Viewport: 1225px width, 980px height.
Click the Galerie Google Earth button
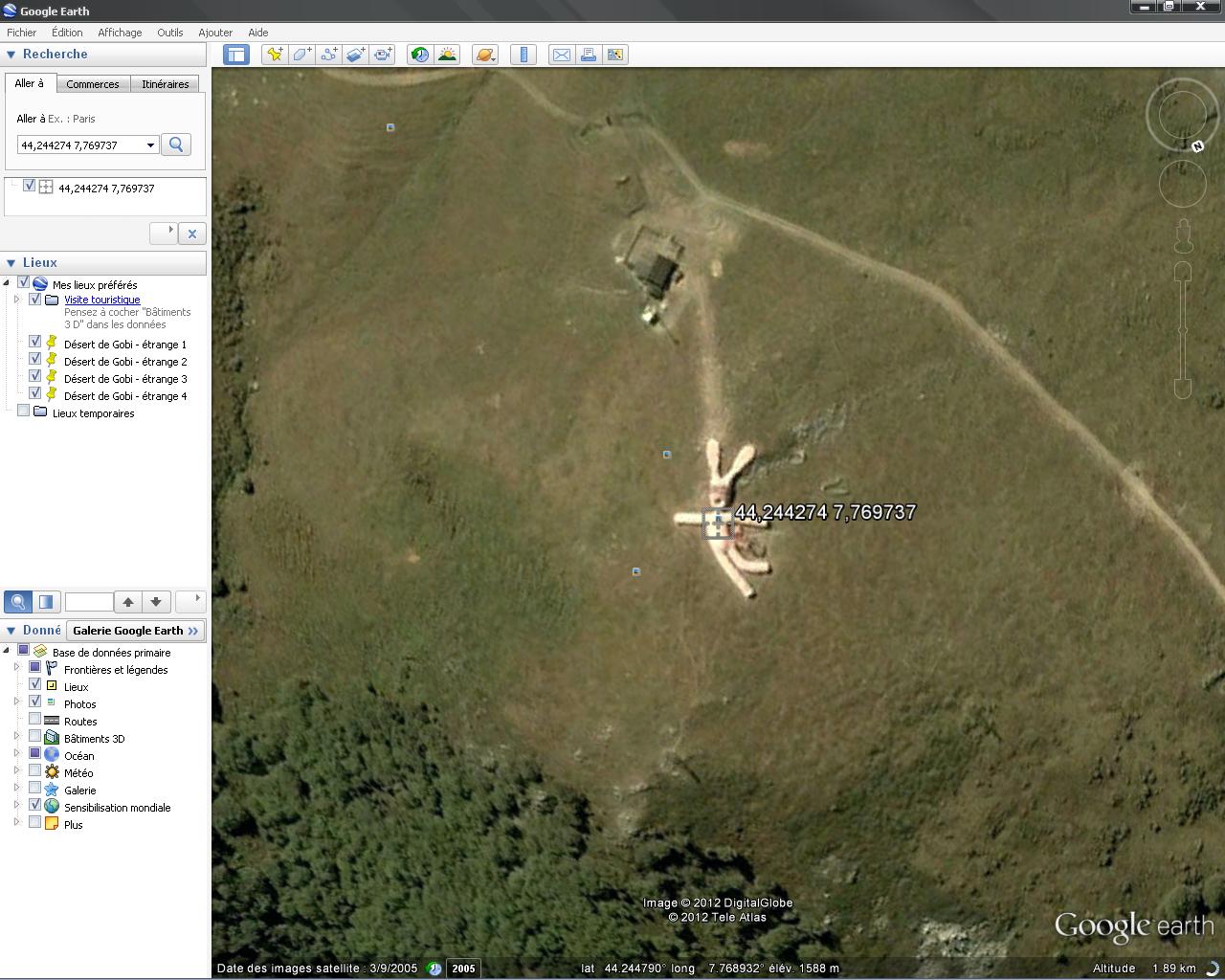(135, 631)
